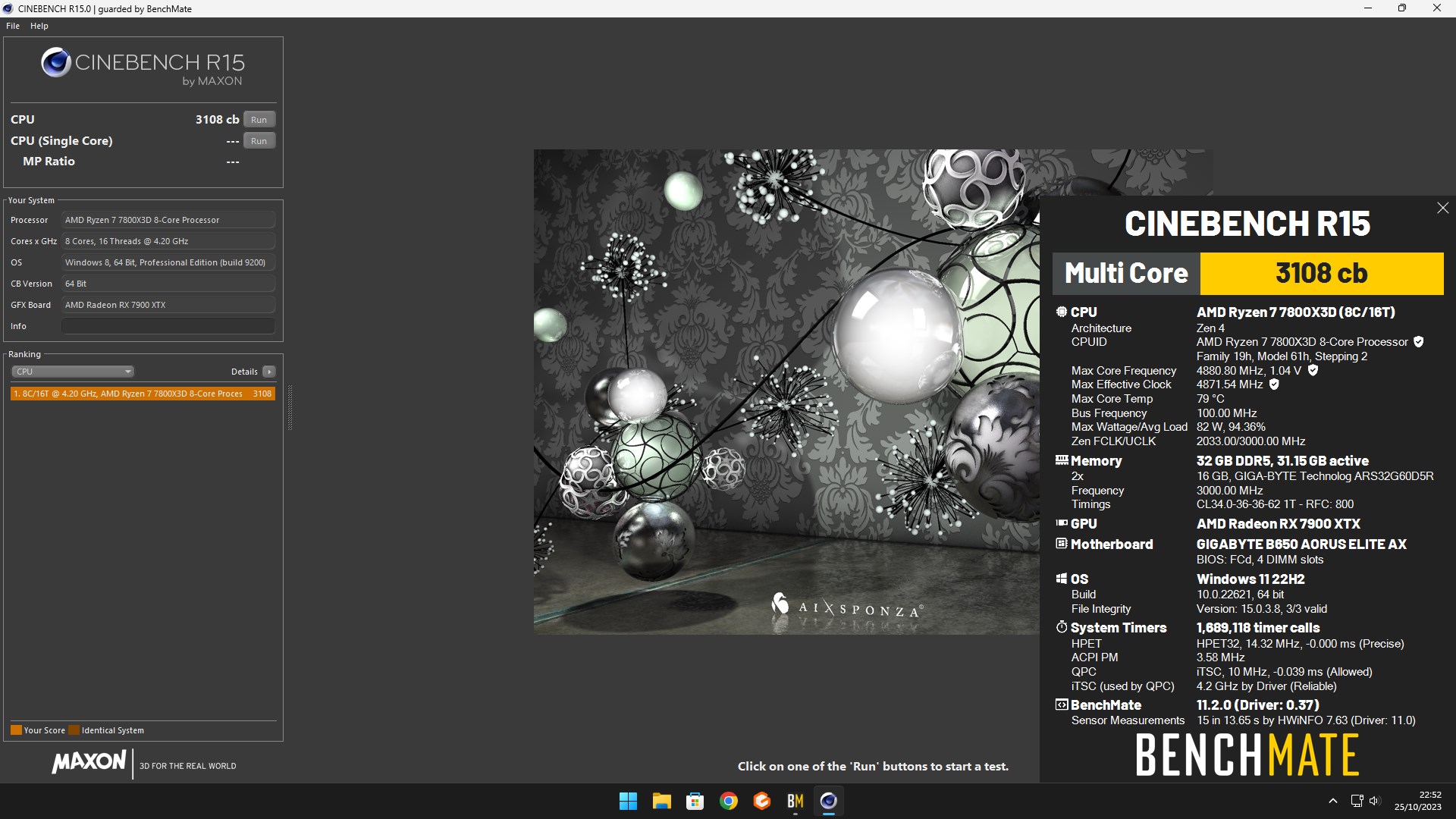1456x819 pixels.
Task: Click the yellow 3108 cb score banner
Action: tap(1322, 273)
